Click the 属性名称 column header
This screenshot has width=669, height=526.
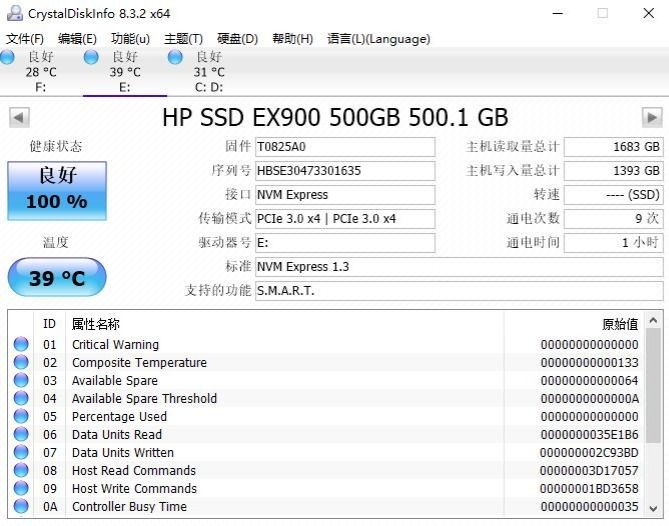coord(96,324)
